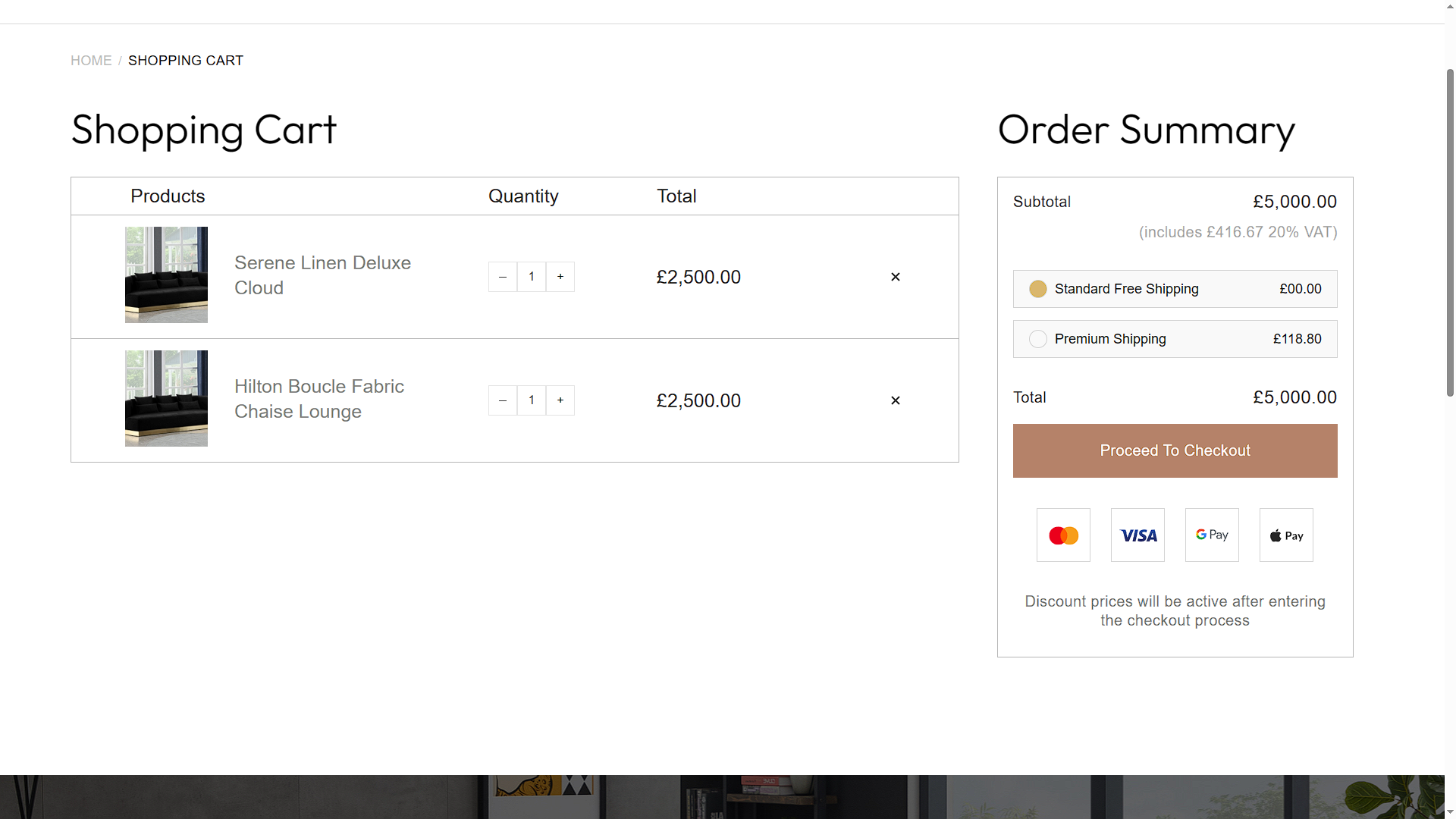
Task: Click the Google Pay icon
Action: [1212, 535]
